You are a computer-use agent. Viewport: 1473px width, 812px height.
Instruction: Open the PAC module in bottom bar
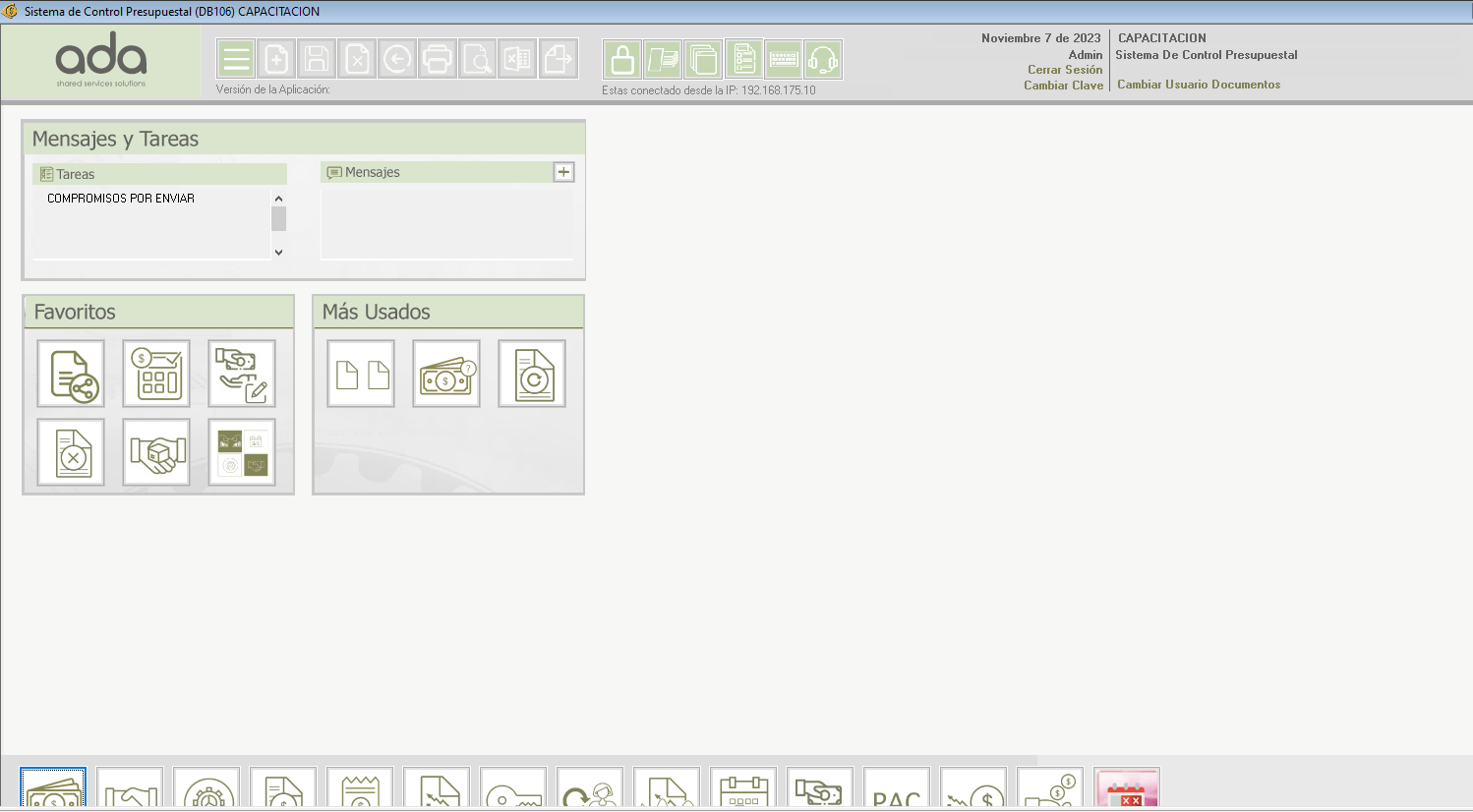pyautogui.click(x=897, y=790)
